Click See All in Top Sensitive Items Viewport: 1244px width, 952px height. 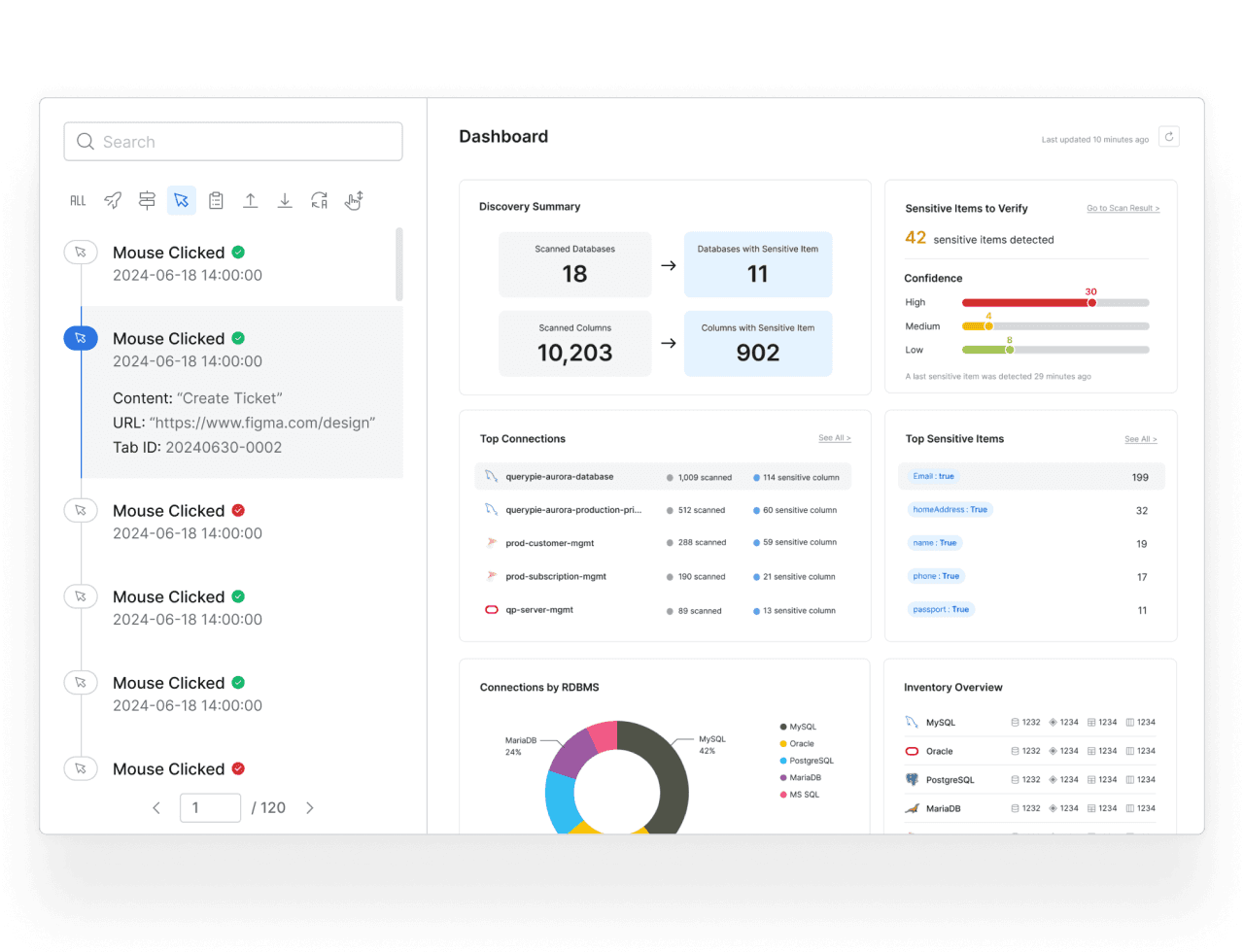click(1140, 439)
